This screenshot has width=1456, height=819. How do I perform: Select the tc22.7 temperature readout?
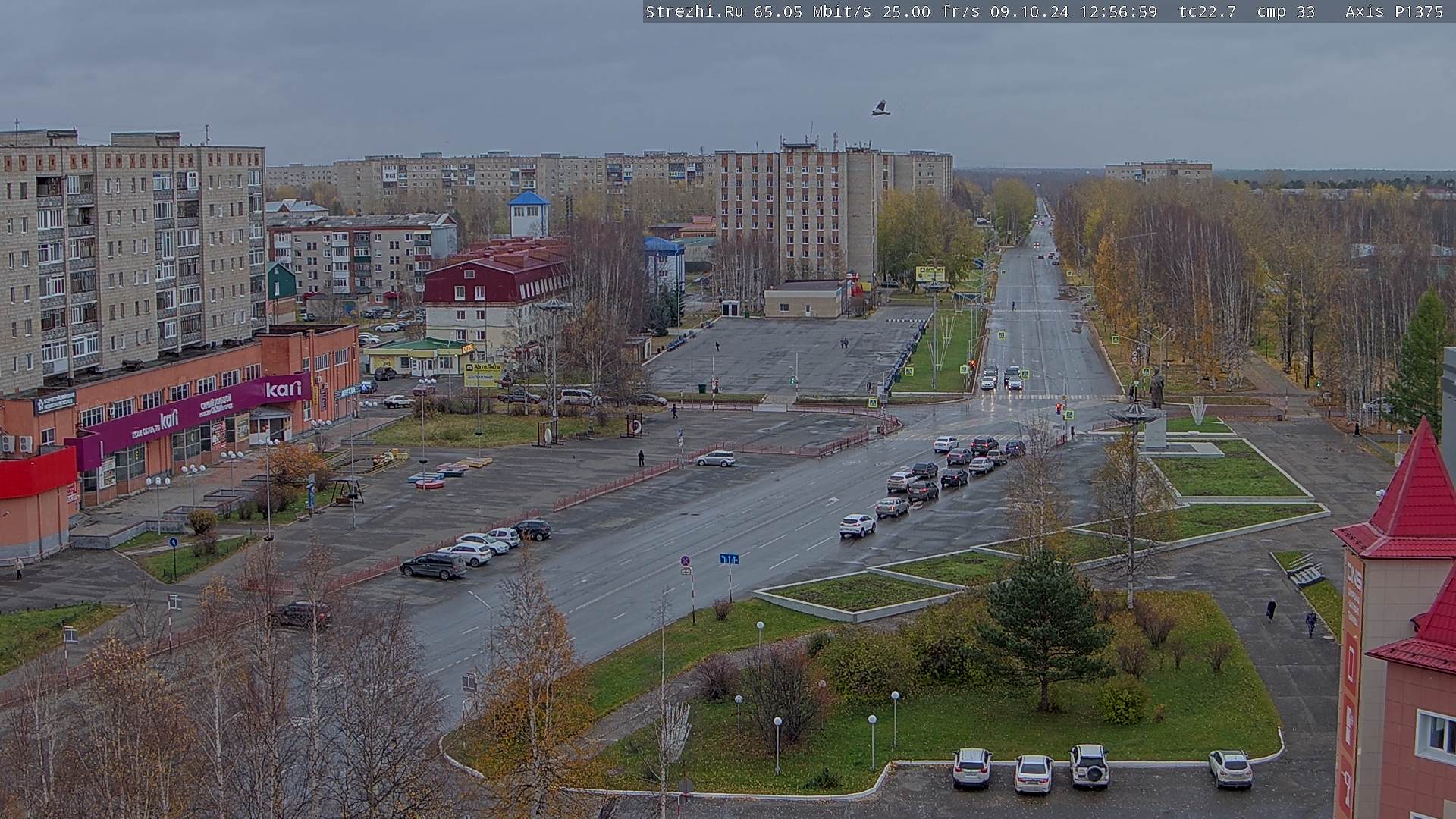tap(1207, 11)
